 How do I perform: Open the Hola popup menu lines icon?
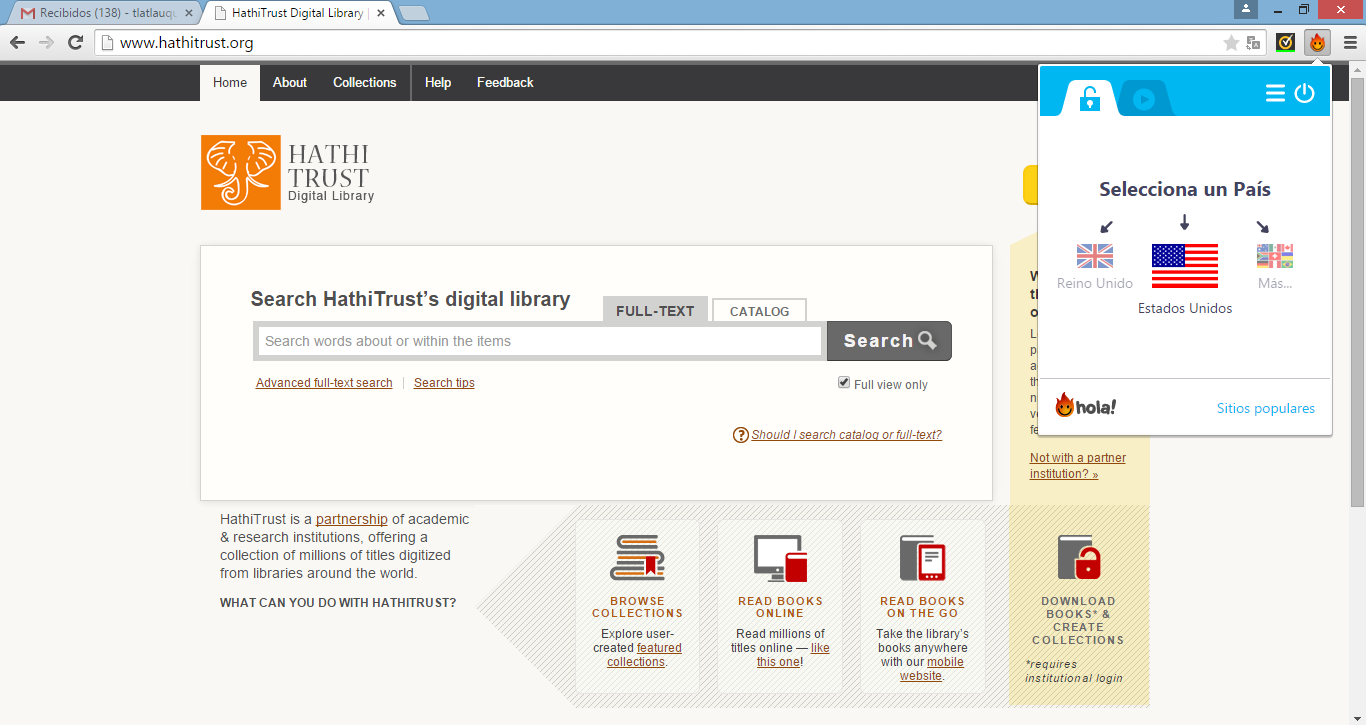pyautogui.click(x=1275, y=93)
